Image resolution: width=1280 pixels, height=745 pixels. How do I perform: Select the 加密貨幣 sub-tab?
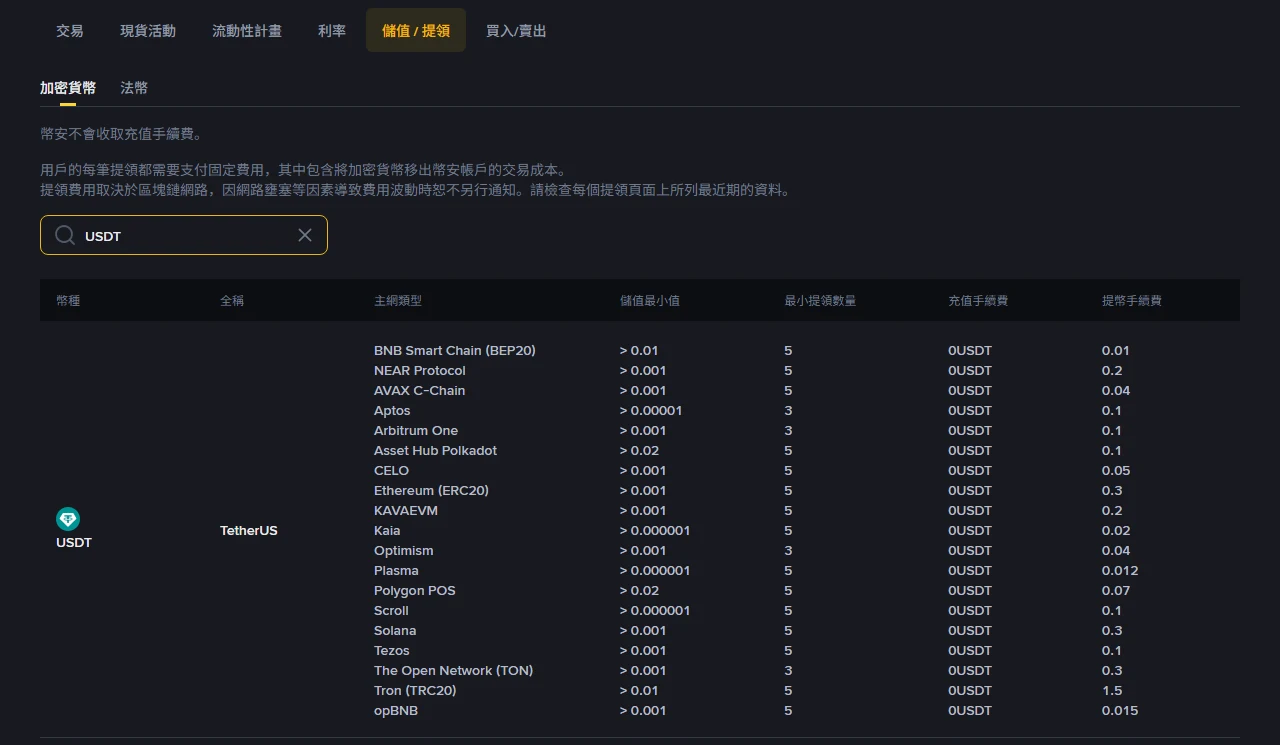pyautogui.click(x=68, y=88)
